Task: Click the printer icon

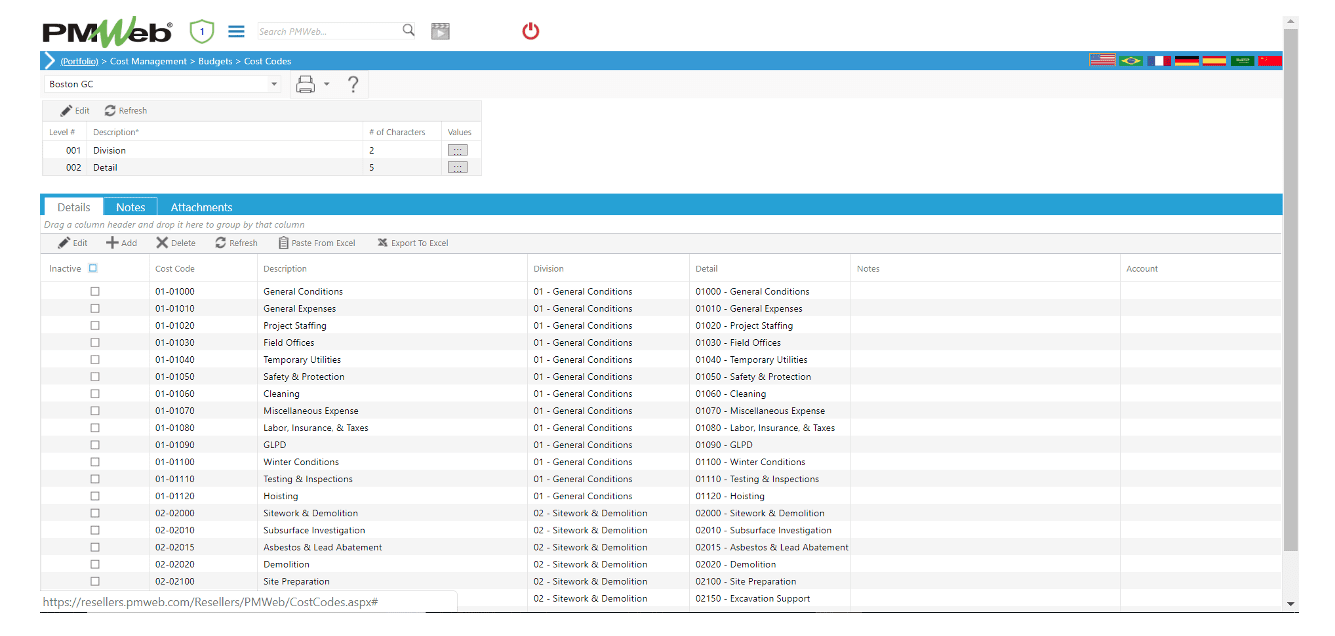Action: (x=306, y=85)
